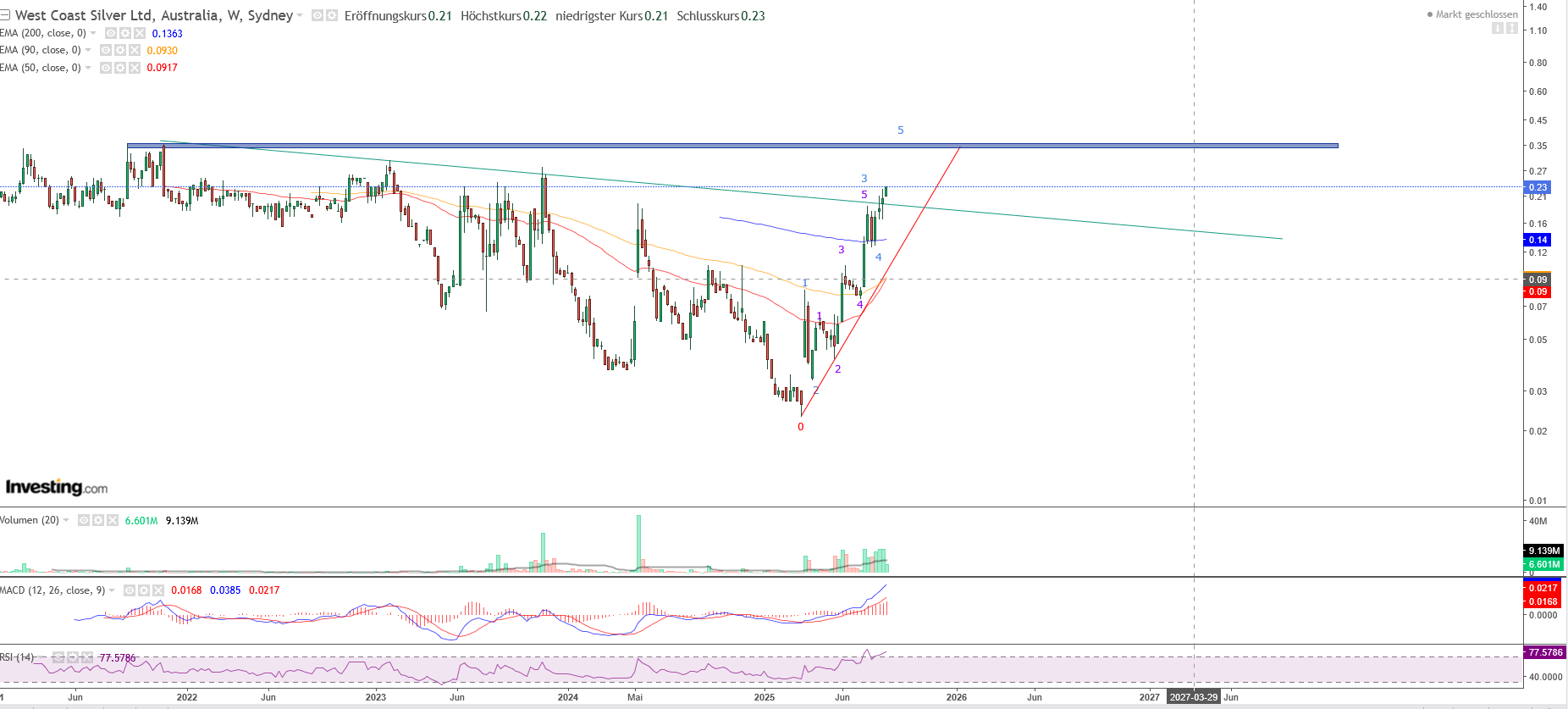The width and height of the screenshot is (1568, 709).
Task: Open dropdown arrow next to MACD label
Action: pos(112,590)
